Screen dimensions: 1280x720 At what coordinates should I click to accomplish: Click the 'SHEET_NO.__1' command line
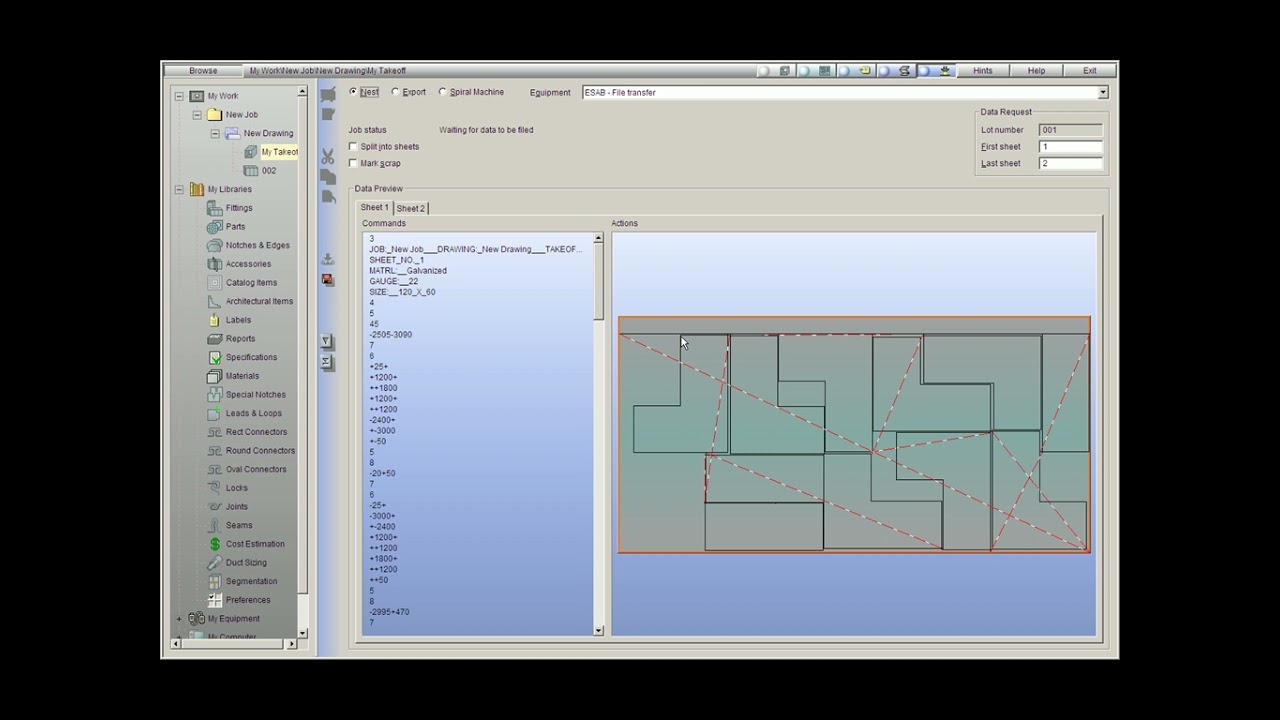397,260
